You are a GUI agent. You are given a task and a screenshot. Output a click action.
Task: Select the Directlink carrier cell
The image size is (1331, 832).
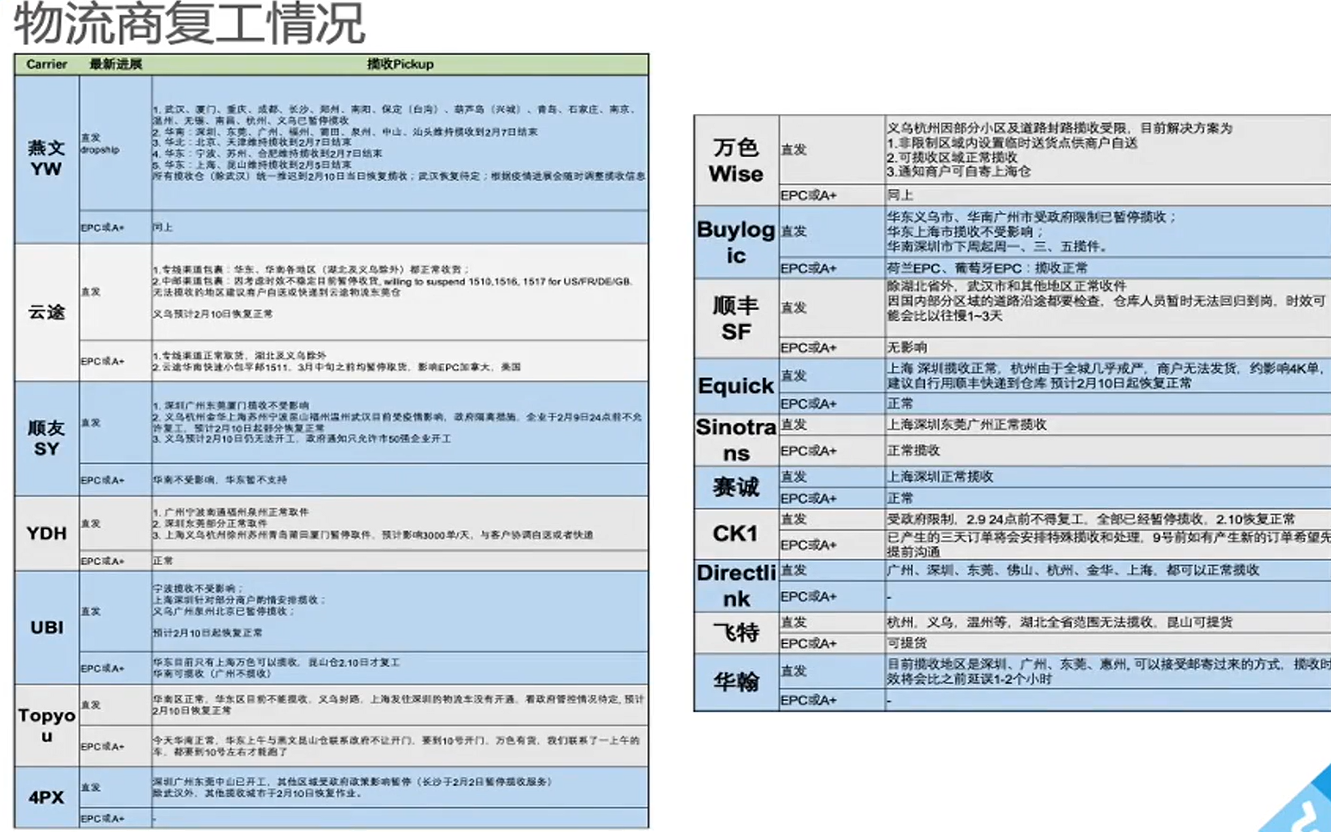(736, 586)
